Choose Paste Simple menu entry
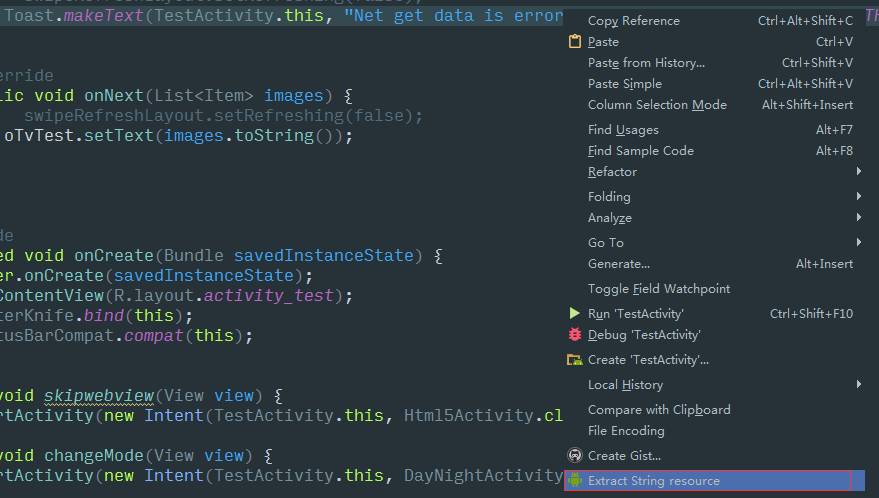Viewport: 879px width, 498px height. pyautogui.click(x=714, y=84)
